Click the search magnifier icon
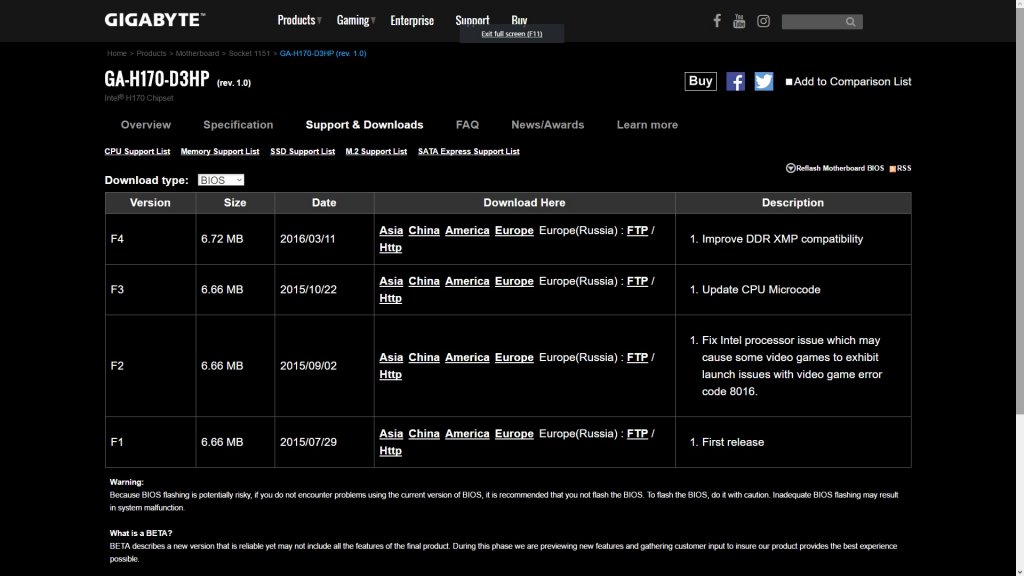Screen dimensions: 1024x576 tap(850, 22)
